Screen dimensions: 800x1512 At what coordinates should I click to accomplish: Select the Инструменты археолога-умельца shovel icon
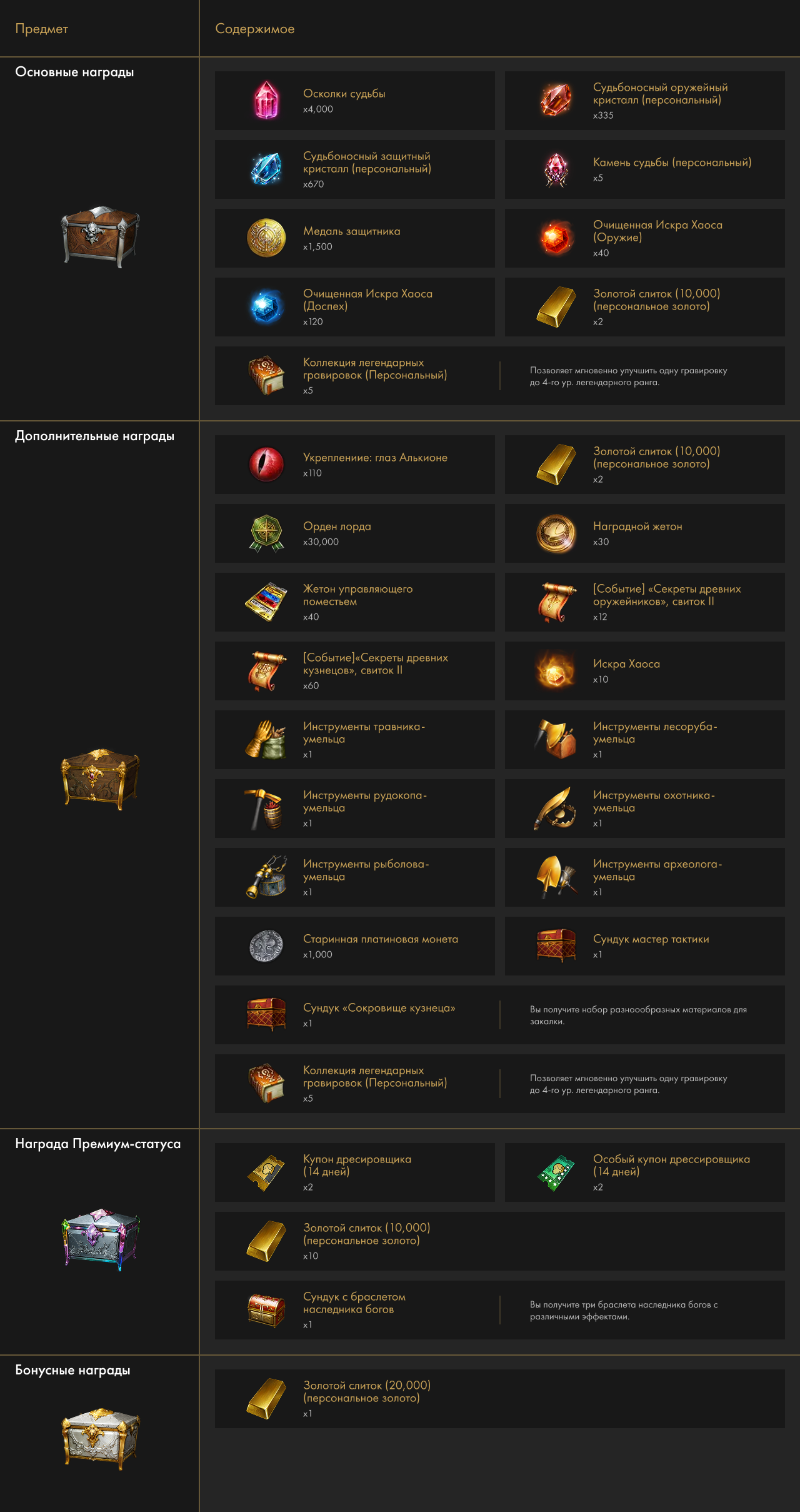[x=556, y=877]
